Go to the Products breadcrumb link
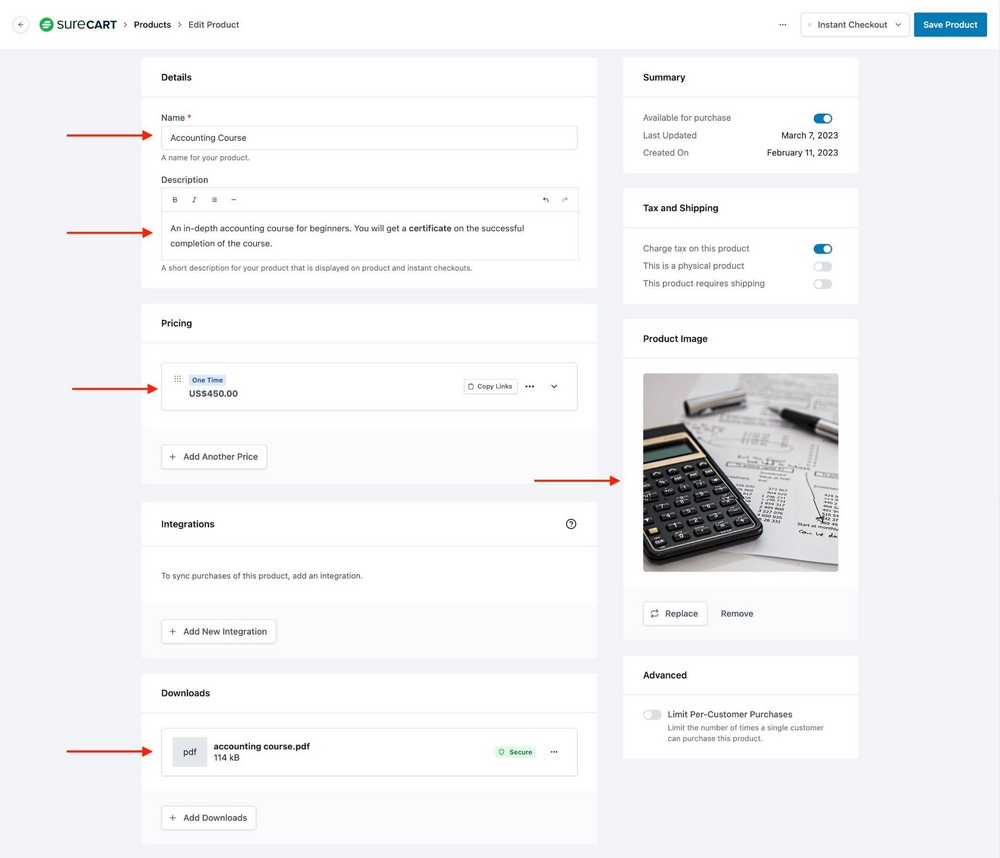This screenshot has width=1000, height=858. (152, 24)
